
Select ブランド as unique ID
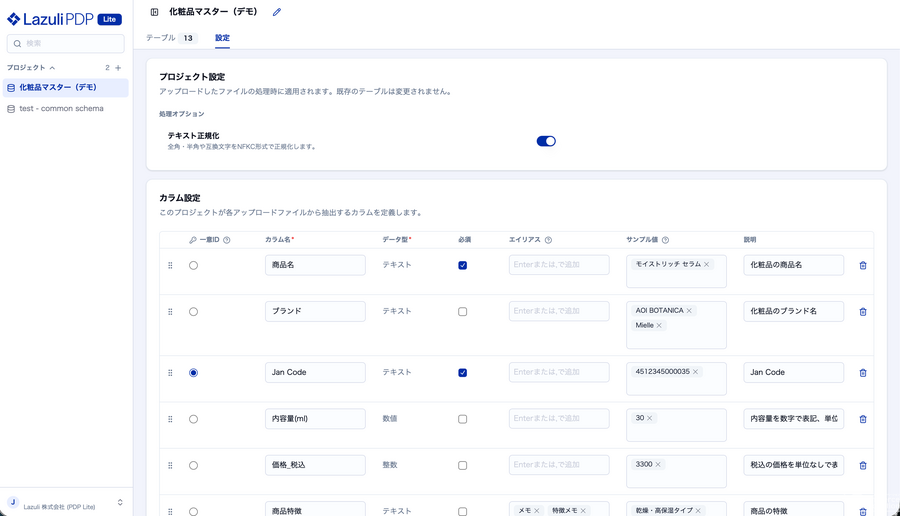pyautogui.click(x=193, y=312)
